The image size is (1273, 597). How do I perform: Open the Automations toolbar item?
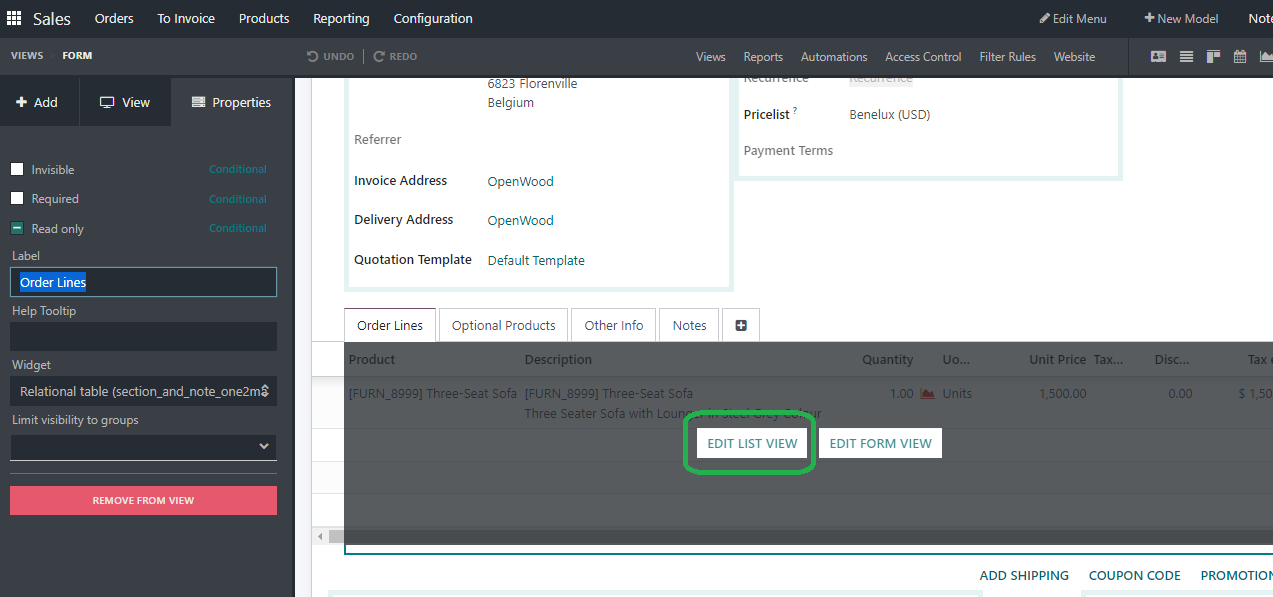(x=834, y=57)
